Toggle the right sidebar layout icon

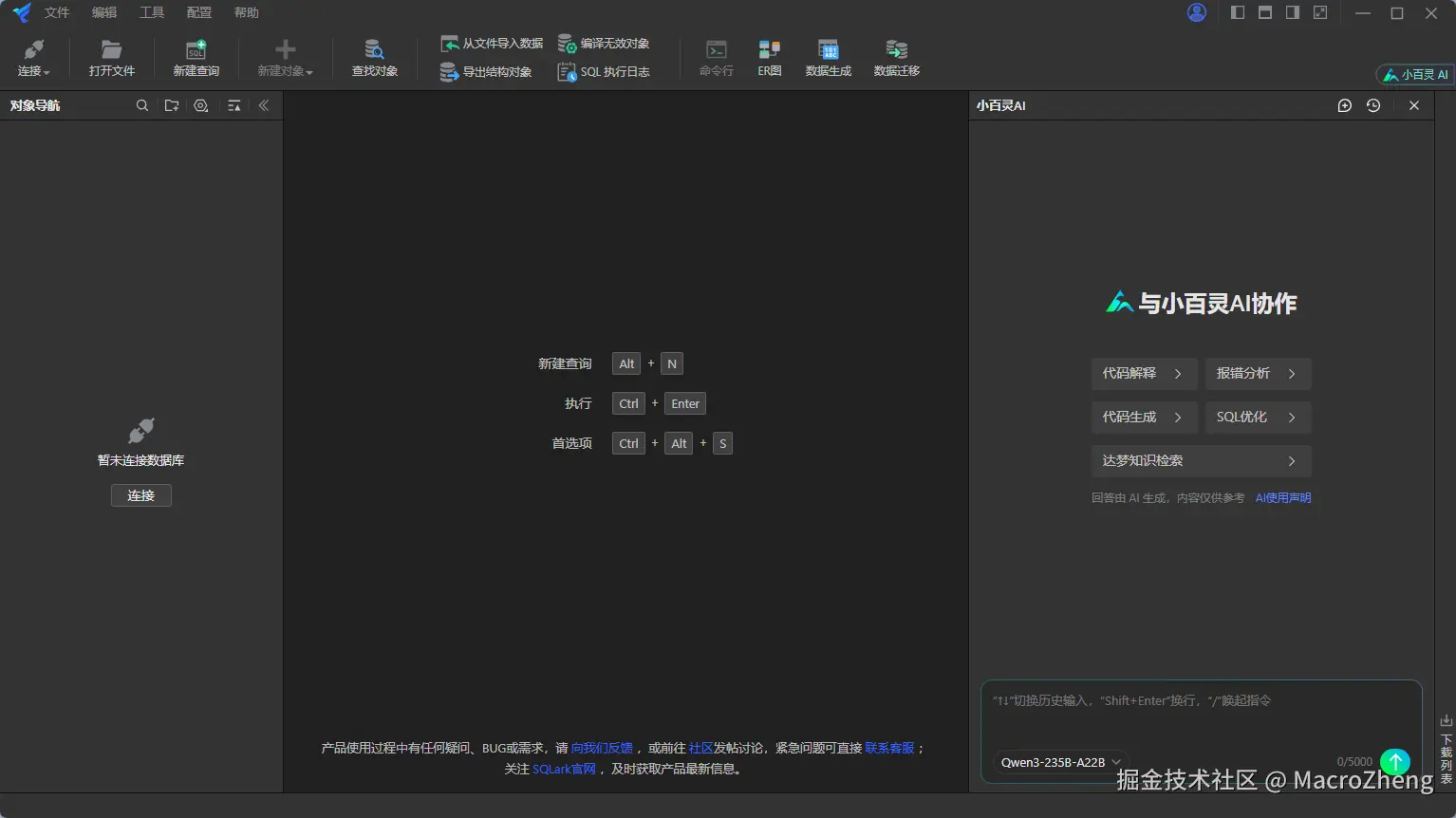pyautogui.click(x=1293, y=12)
